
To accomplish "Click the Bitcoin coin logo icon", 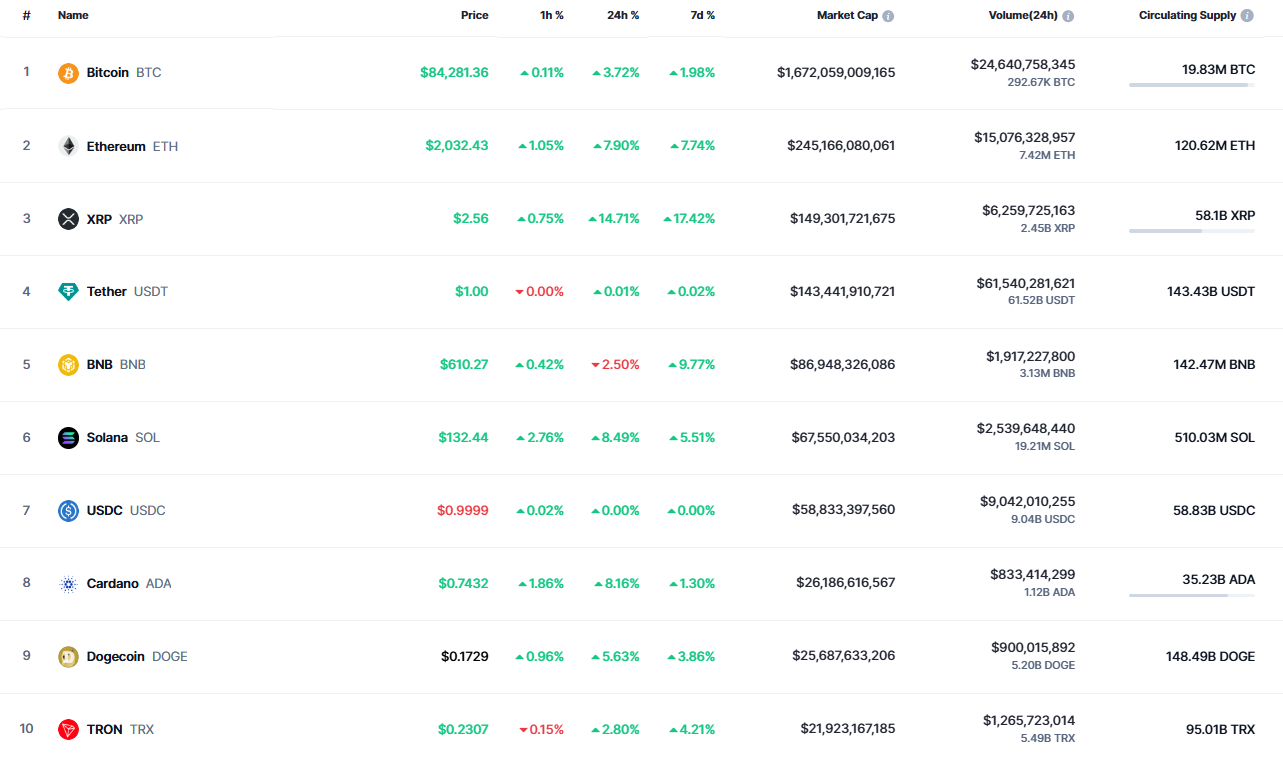I will pos(68,73).
